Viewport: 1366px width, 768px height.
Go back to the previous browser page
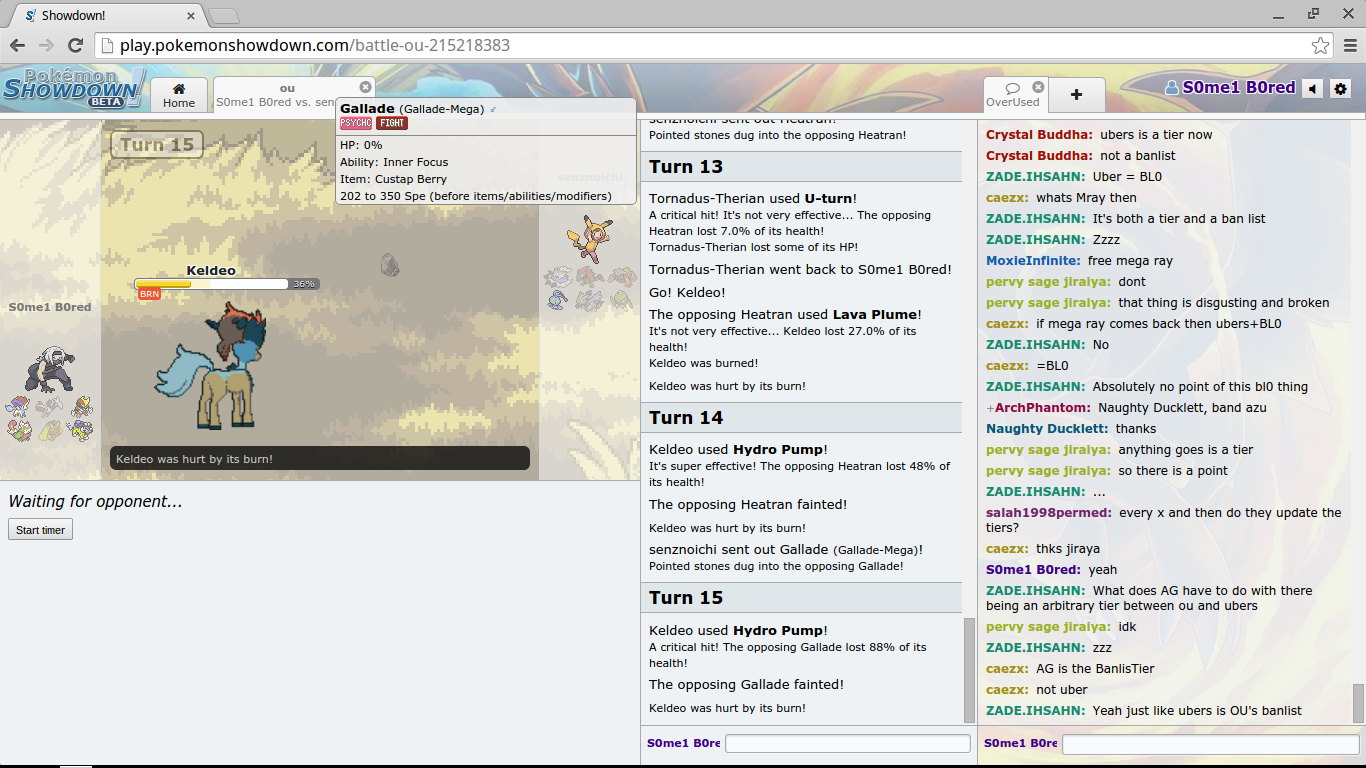pyautogui.click(x=17, y=45)
